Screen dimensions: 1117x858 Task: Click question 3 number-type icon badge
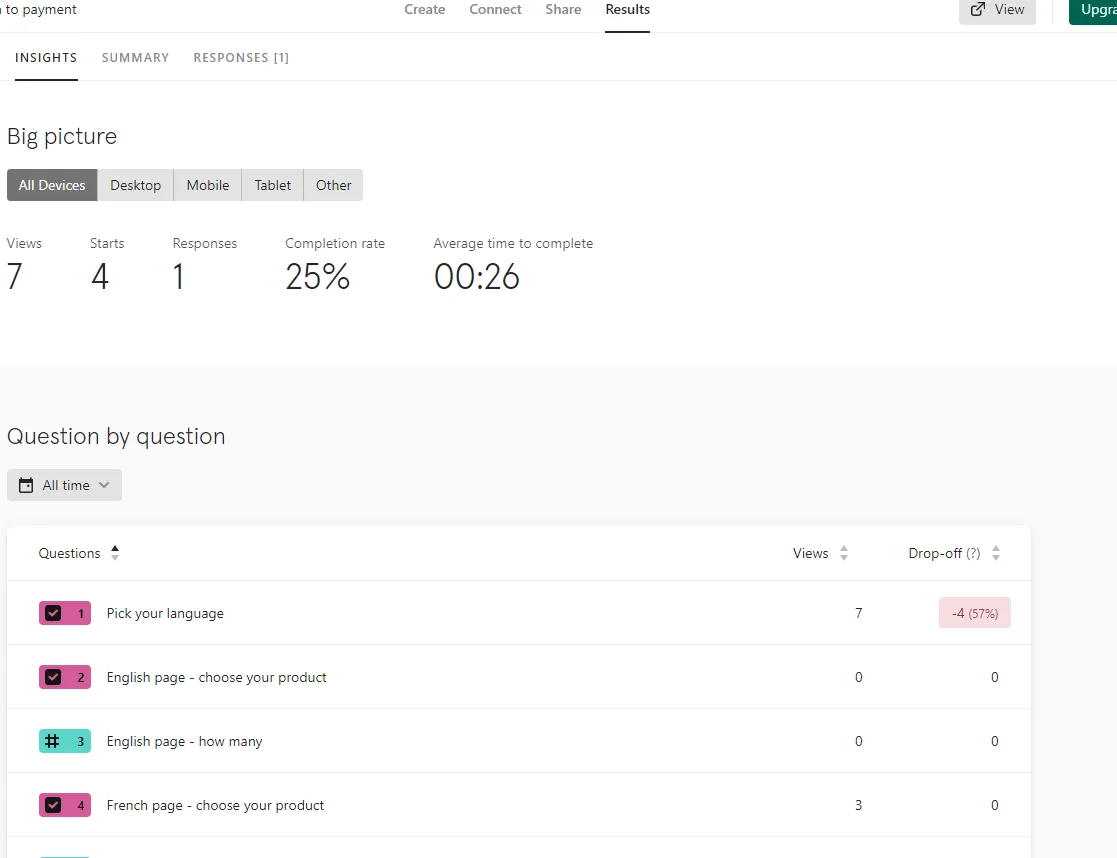pos(65,741)
